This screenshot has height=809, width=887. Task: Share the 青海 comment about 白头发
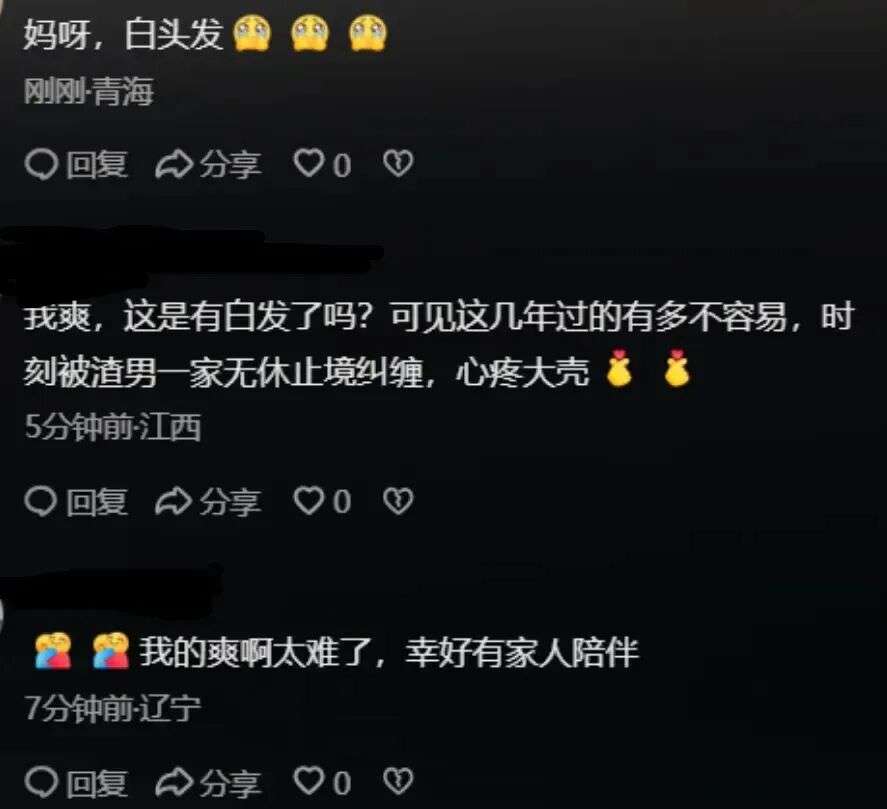(208, 165)
